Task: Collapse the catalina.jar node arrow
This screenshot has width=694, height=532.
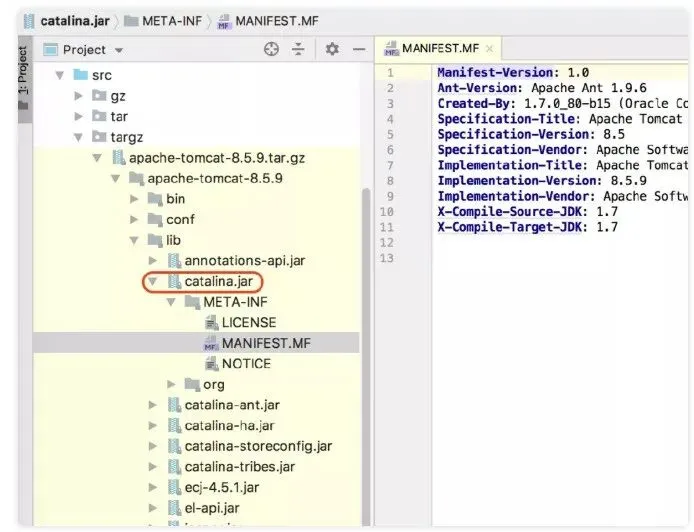Action: [x=153, y=281]
